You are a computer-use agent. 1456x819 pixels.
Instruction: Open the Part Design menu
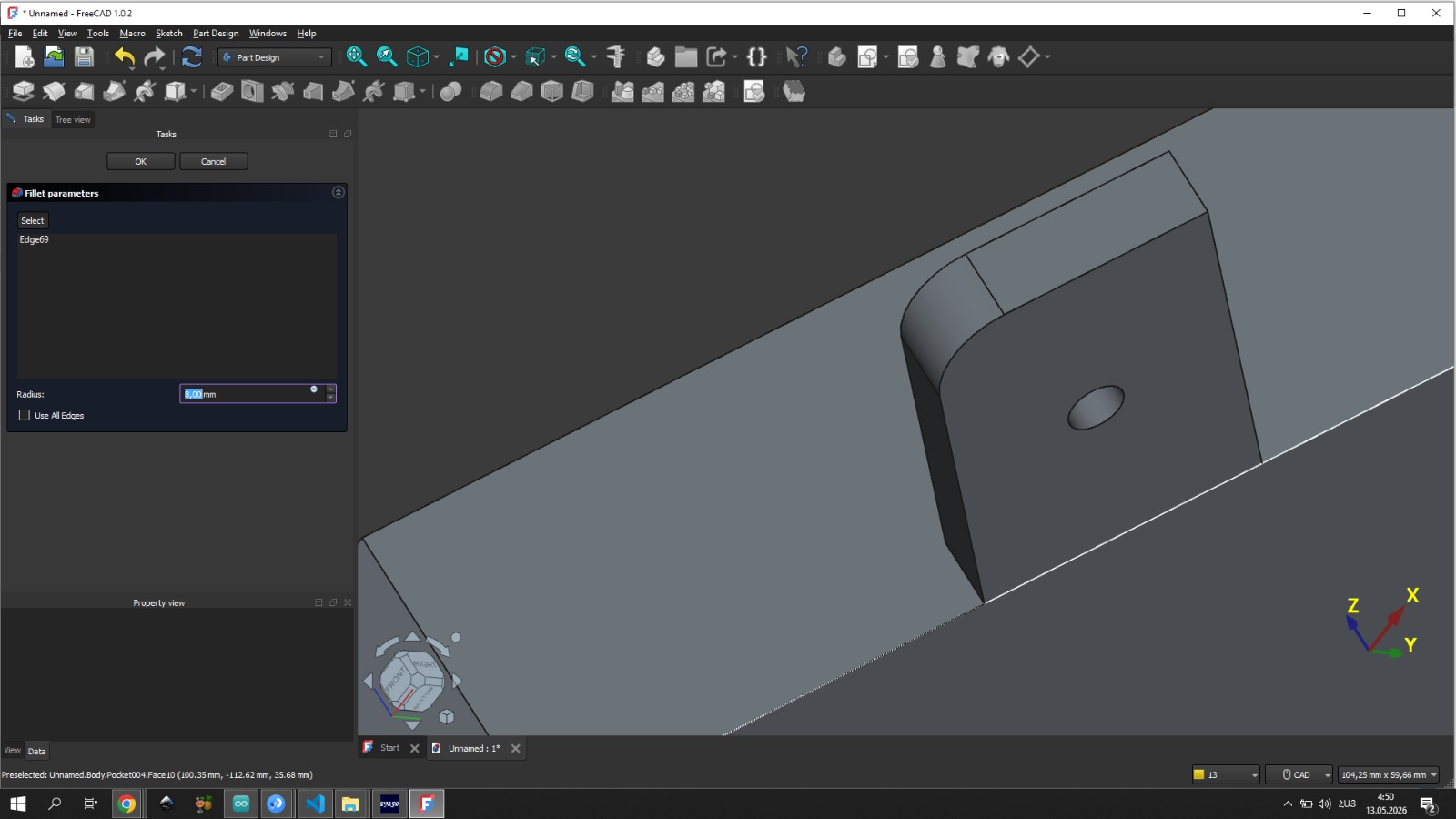216,34
